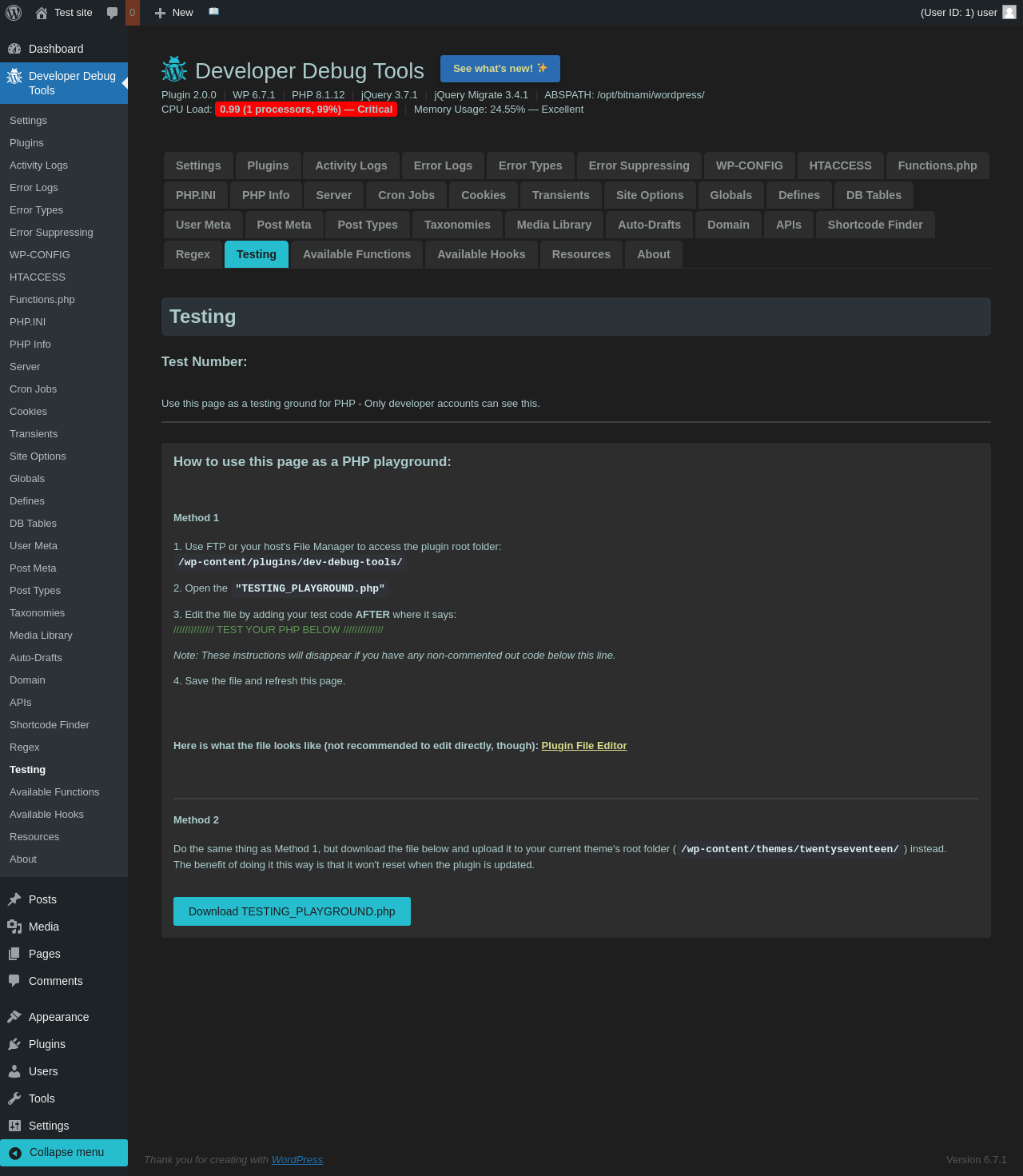This screenshot has width=1023, height=1176.
Task: Select the Error Suppressing tab
Action: coord(639,165)
